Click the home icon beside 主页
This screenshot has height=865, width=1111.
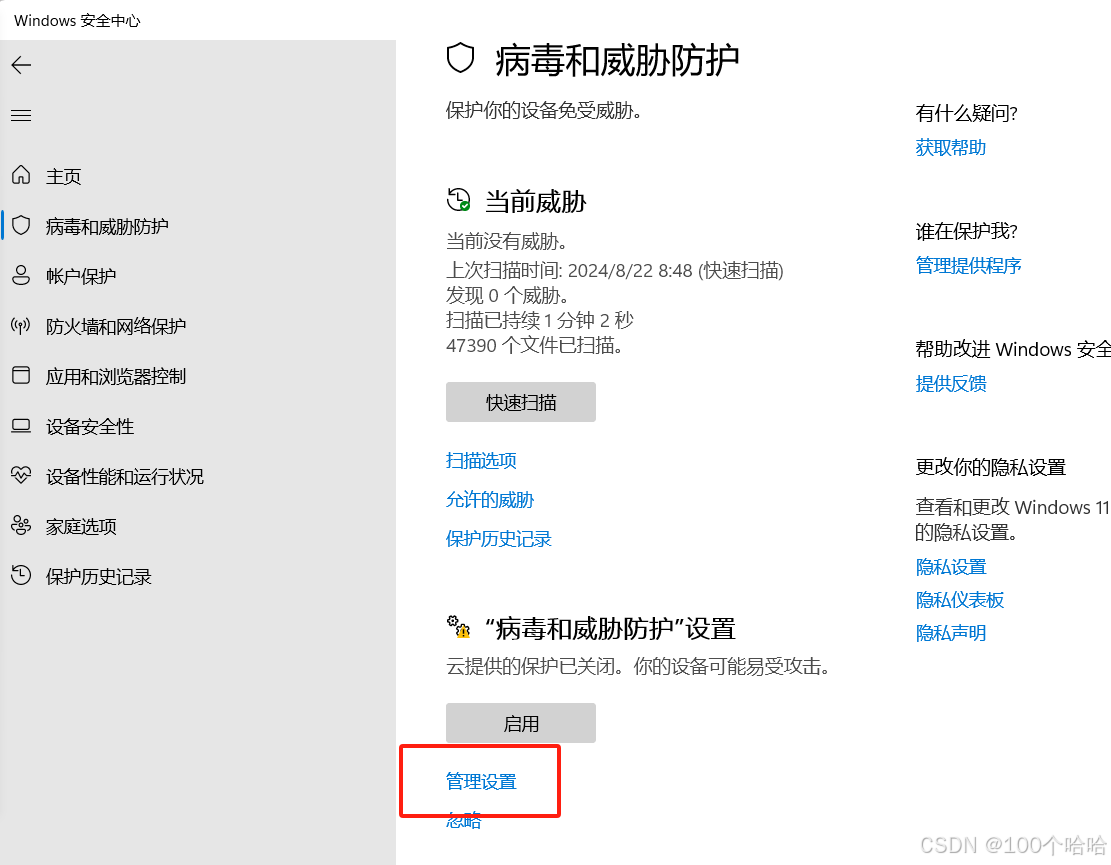(21, 175)
